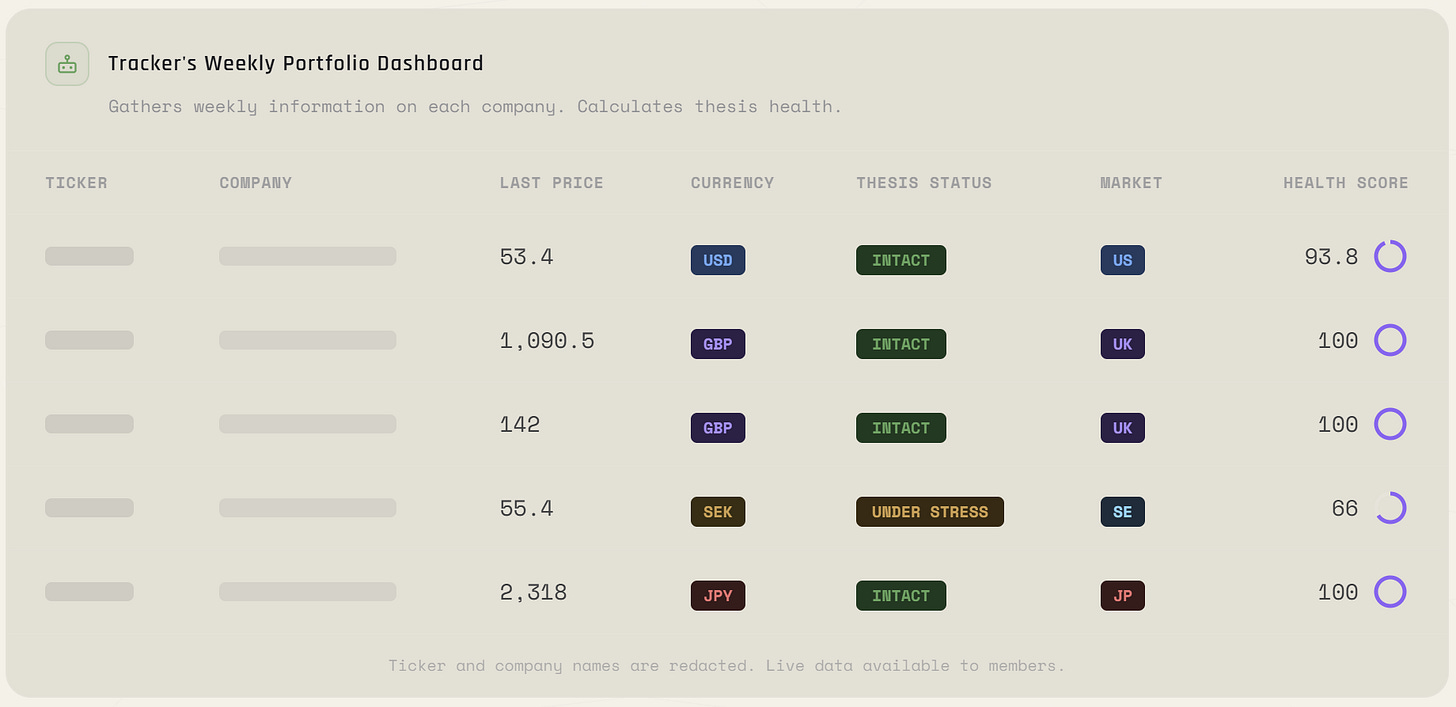Click the health ring for score 93.8
The width and height of the screenshot is (1456, 707).
1390,257
